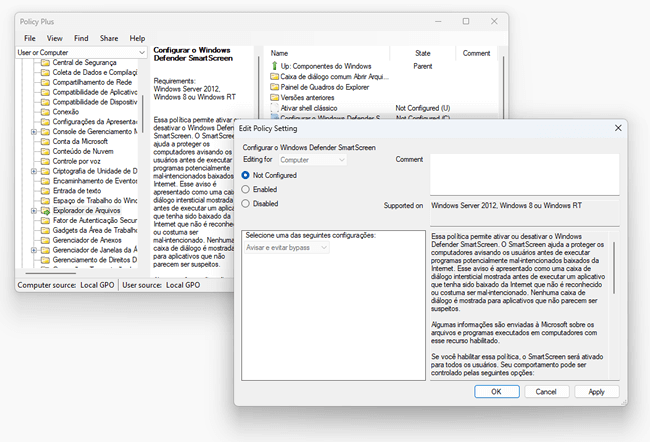Click the Ativar shell clássico policy icon
Screen dimensions: 650x442
tap(274, 108)
